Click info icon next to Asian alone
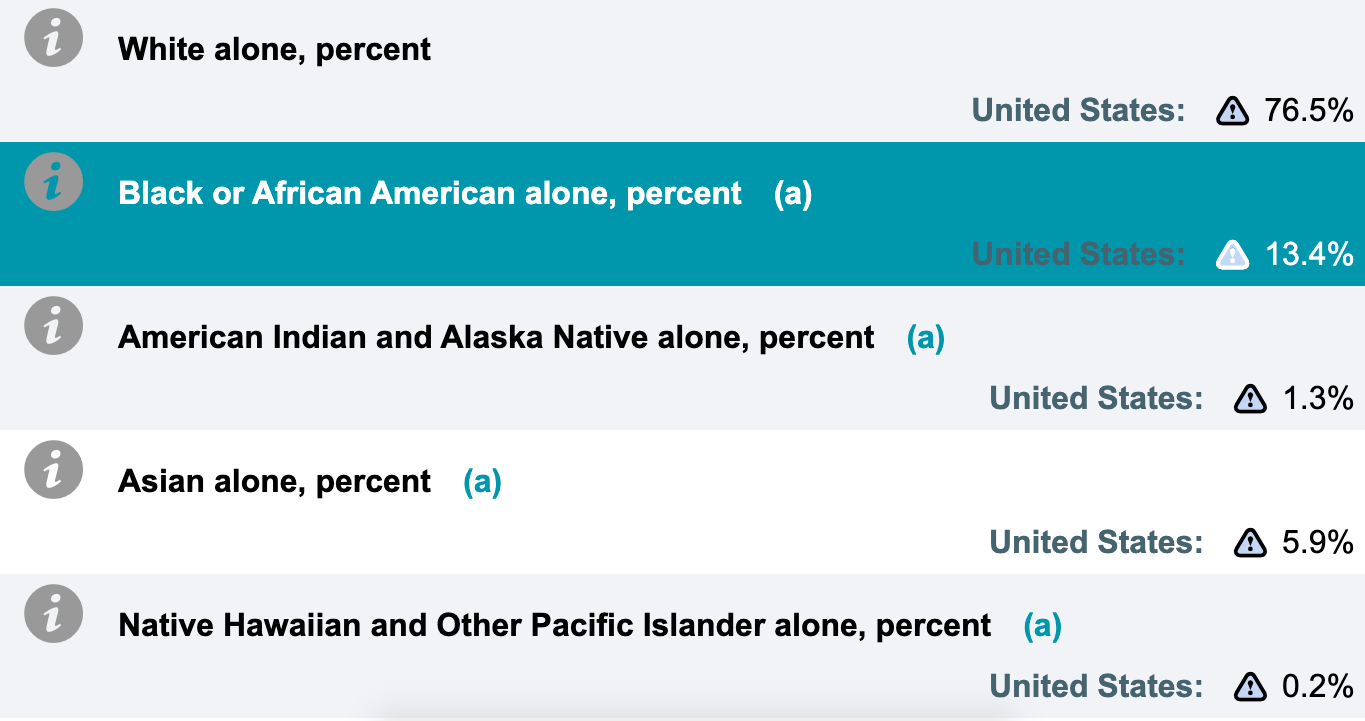 tap(52, 473)
